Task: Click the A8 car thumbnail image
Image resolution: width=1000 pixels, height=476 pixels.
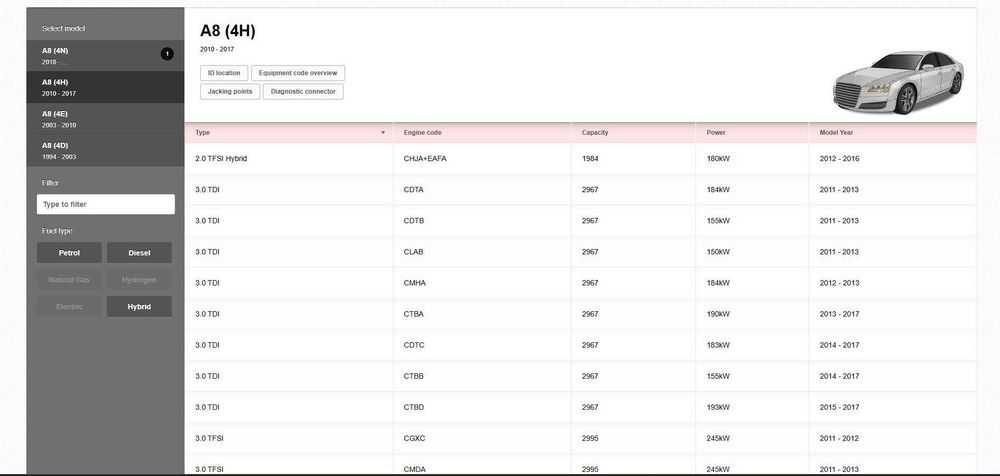Action: (x=898, y=82)
